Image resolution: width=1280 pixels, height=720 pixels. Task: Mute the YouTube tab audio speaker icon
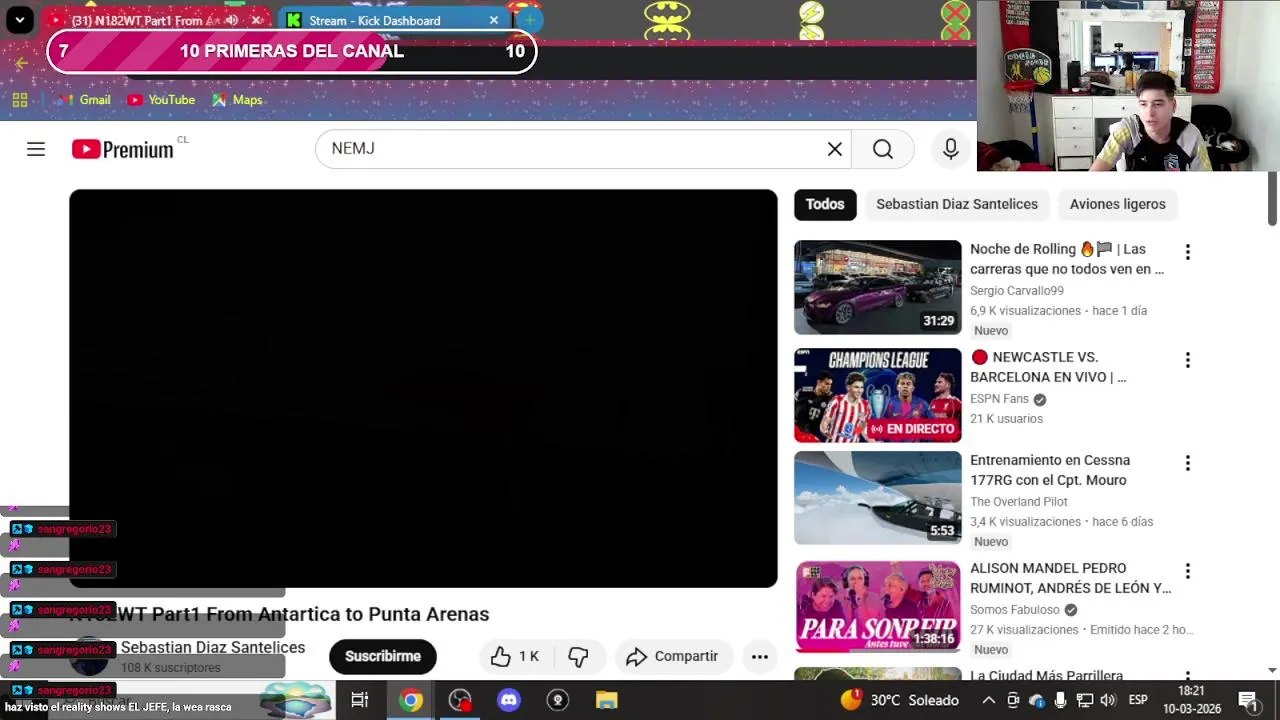[x=232, y=20]
